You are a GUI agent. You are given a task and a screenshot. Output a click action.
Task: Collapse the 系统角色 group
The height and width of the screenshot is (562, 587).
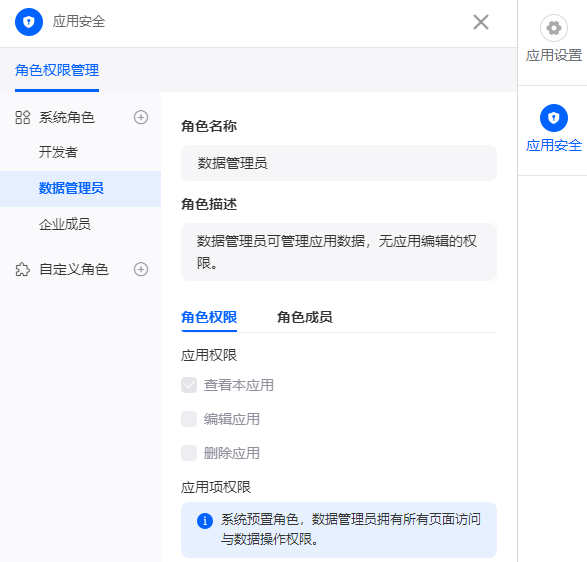coord(67,118)
